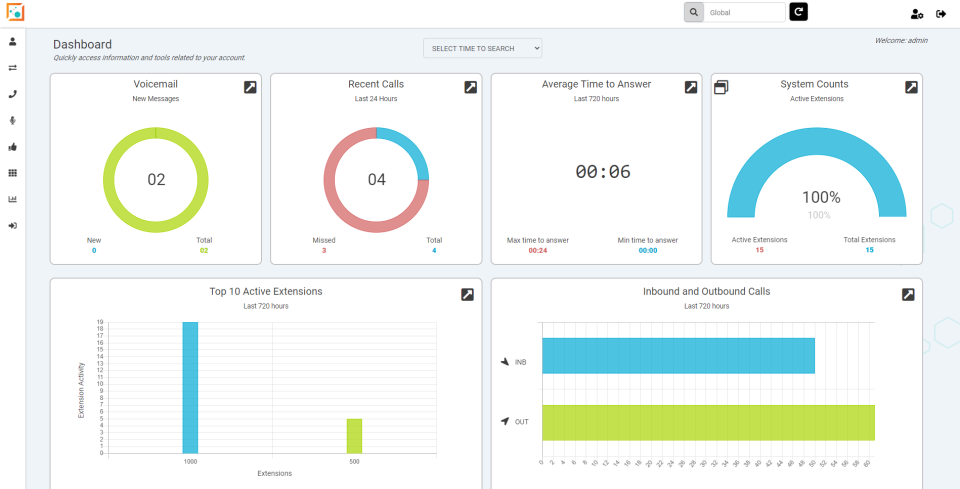The image size is (960, 489).
Task: Click the 00:06 average time value
Action: point(603,171)
